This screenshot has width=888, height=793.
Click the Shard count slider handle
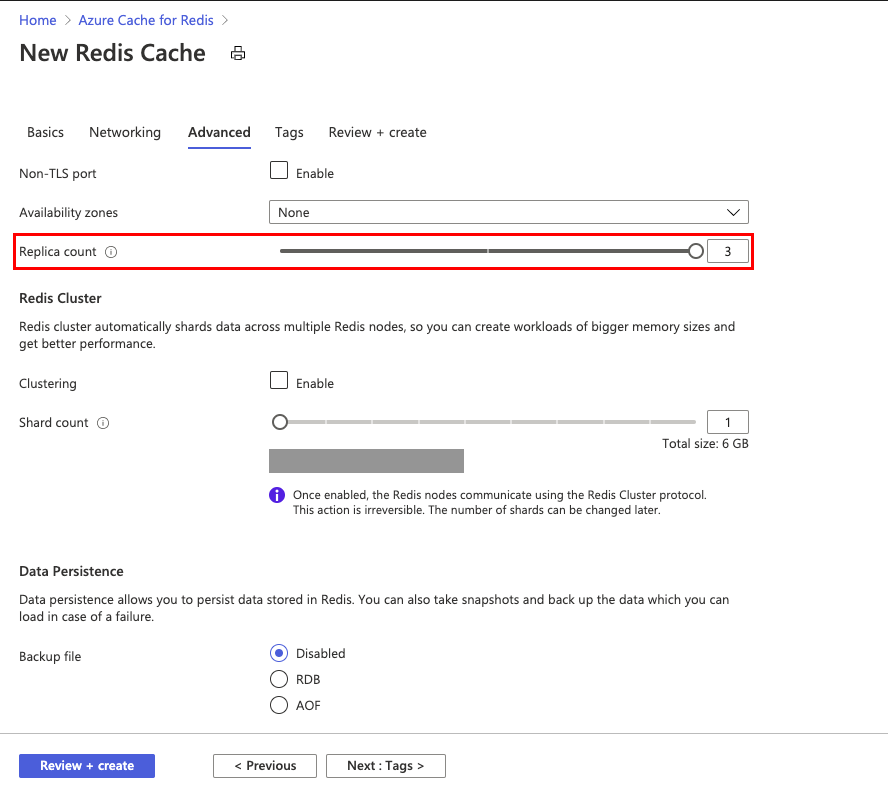click(x=280, y=422)
